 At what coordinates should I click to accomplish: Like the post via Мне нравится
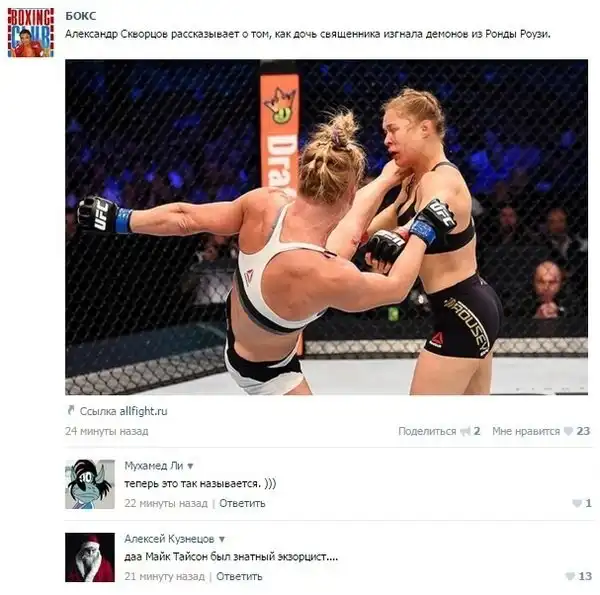[x=526, y=431]
